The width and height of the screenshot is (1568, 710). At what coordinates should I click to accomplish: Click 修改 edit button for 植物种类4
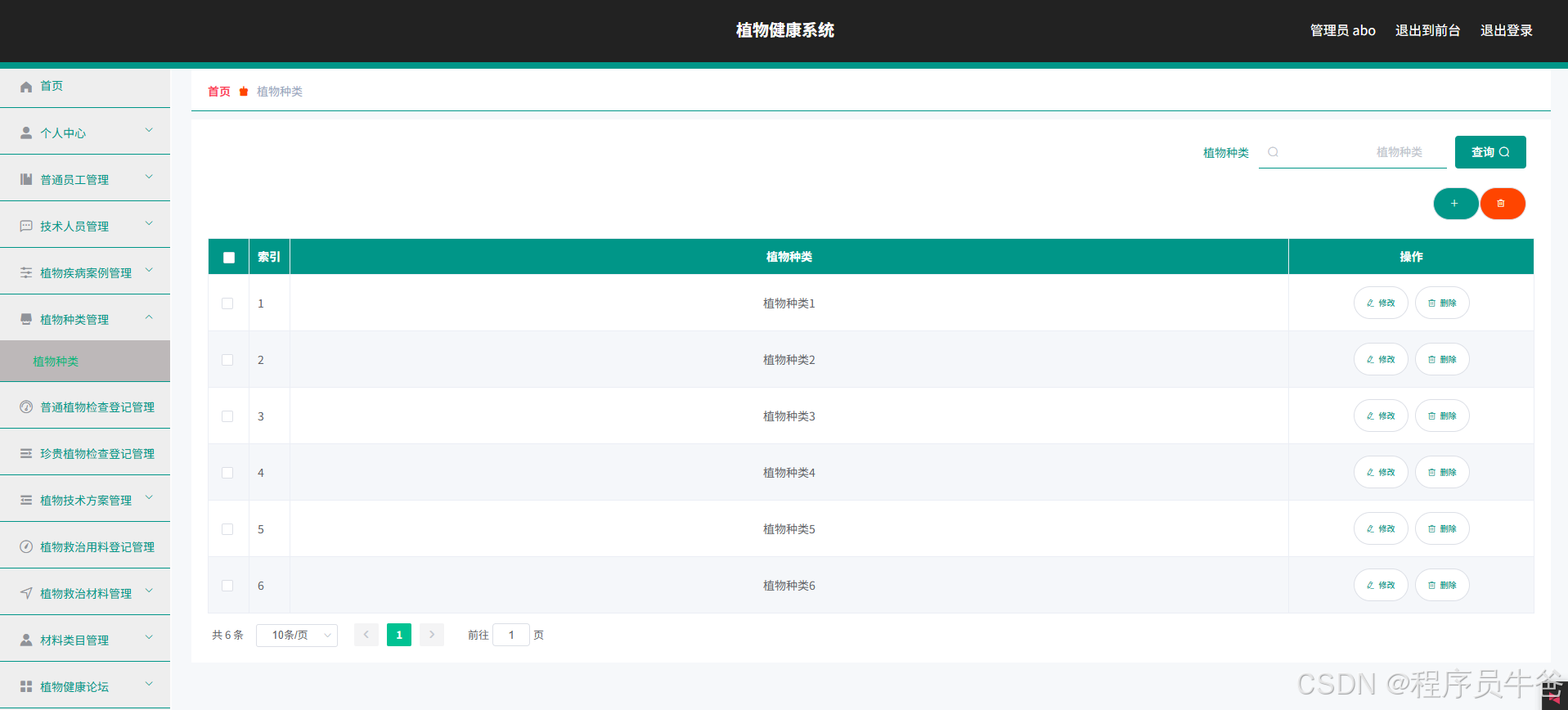click(x=1381, y=472)
